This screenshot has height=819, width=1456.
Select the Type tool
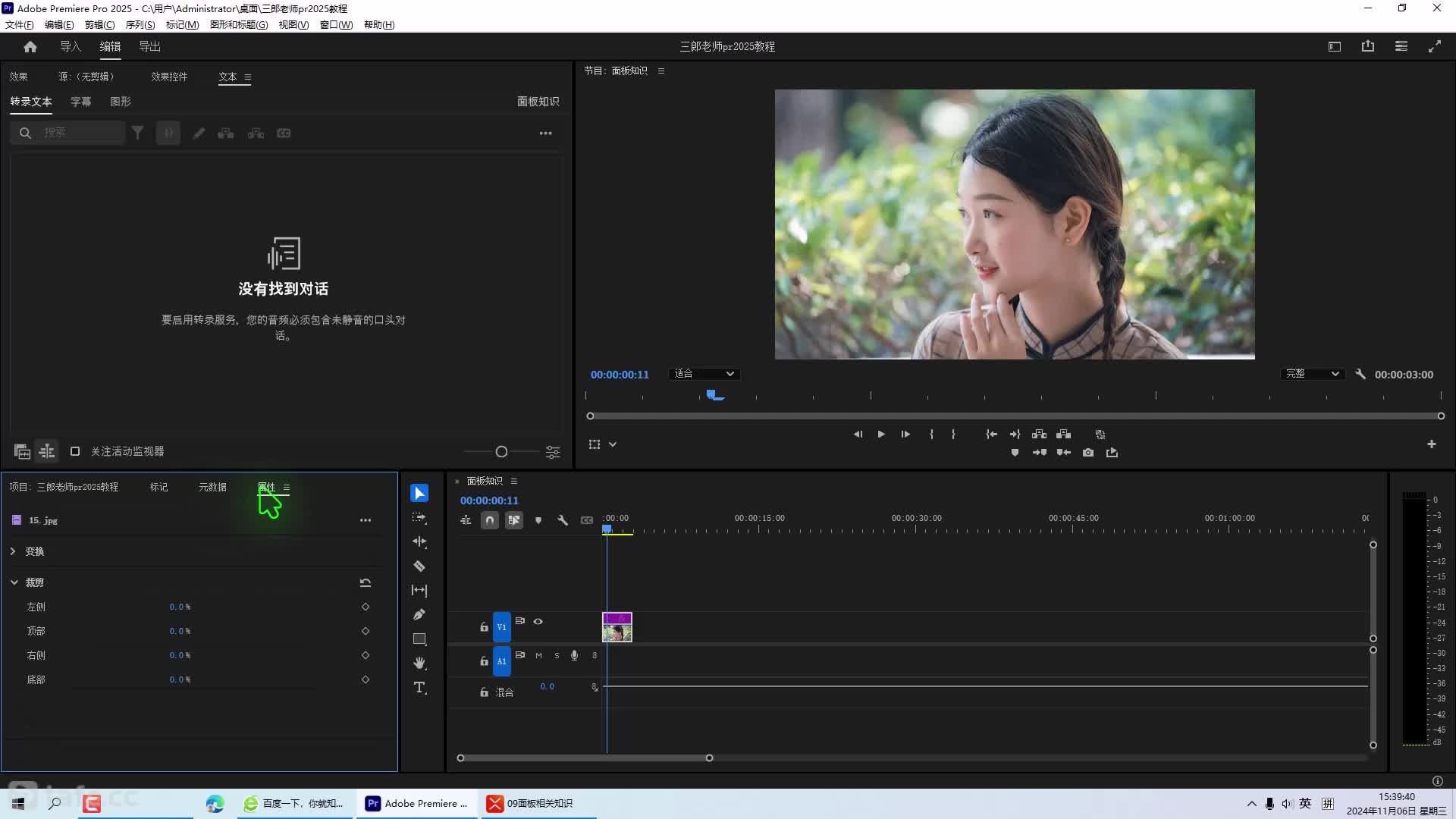click(419, 687)
